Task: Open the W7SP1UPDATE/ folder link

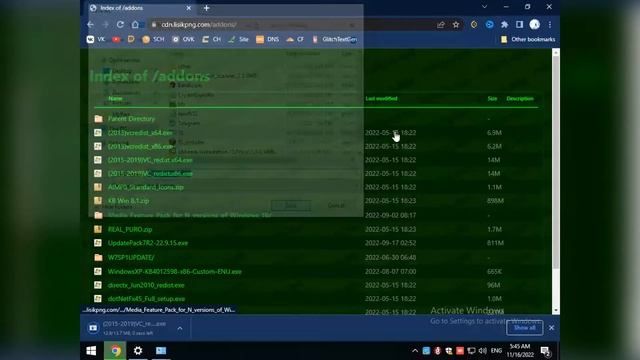Action: (131, 258)
